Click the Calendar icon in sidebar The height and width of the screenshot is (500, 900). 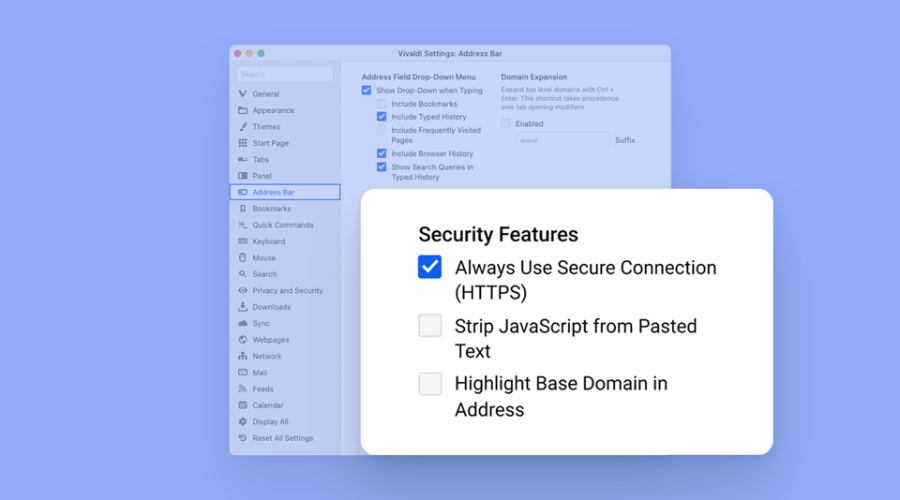[243, 405]
